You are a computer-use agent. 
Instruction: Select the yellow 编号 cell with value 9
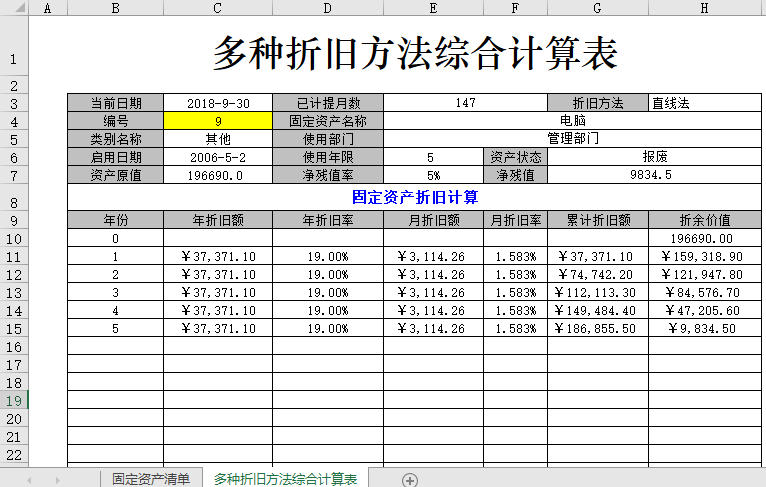[x=217, y=121]
